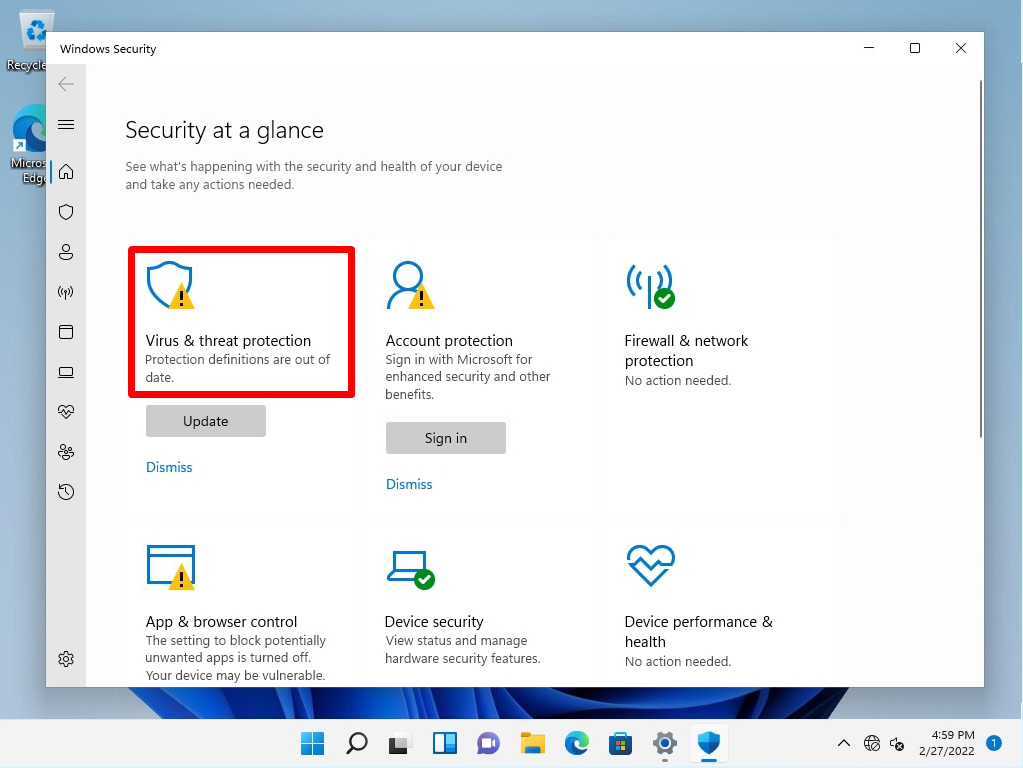Open Virus & threat protection title
1023x768 pixels.
tap(228, 341)
